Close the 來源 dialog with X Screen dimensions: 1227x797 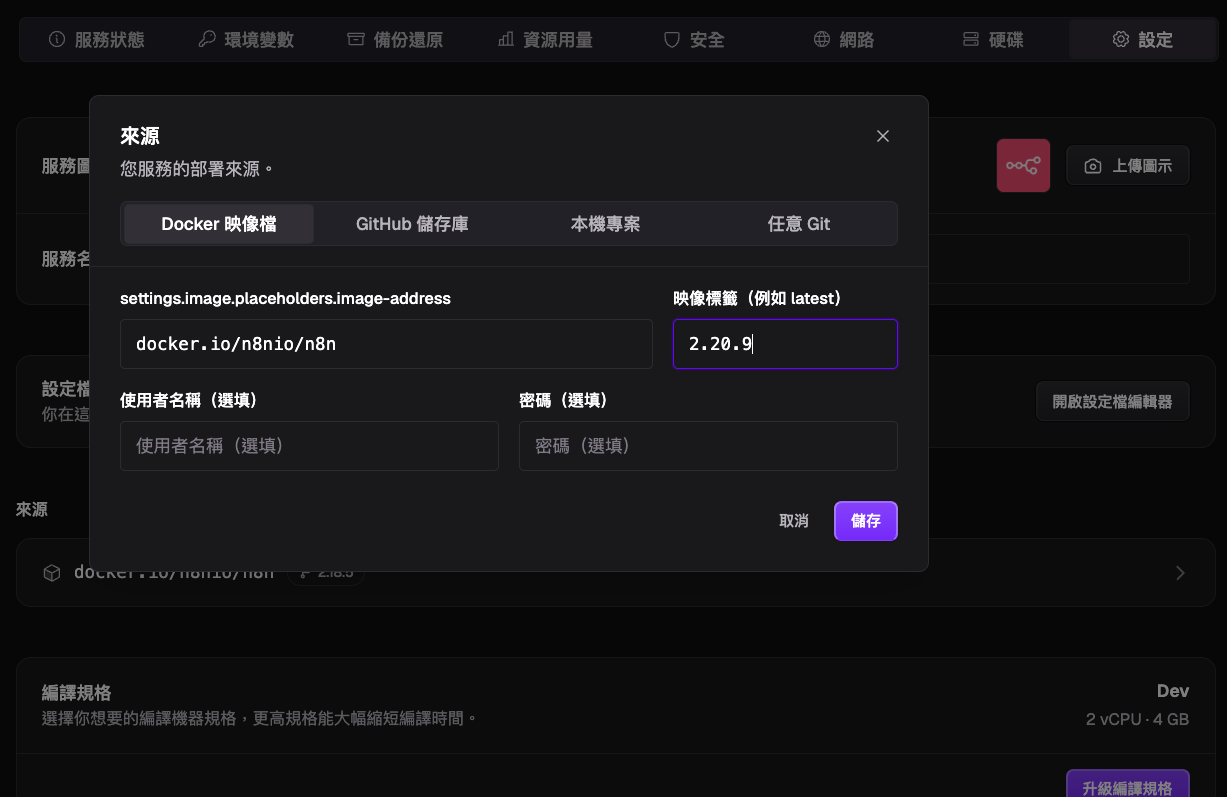pos(883,136)
